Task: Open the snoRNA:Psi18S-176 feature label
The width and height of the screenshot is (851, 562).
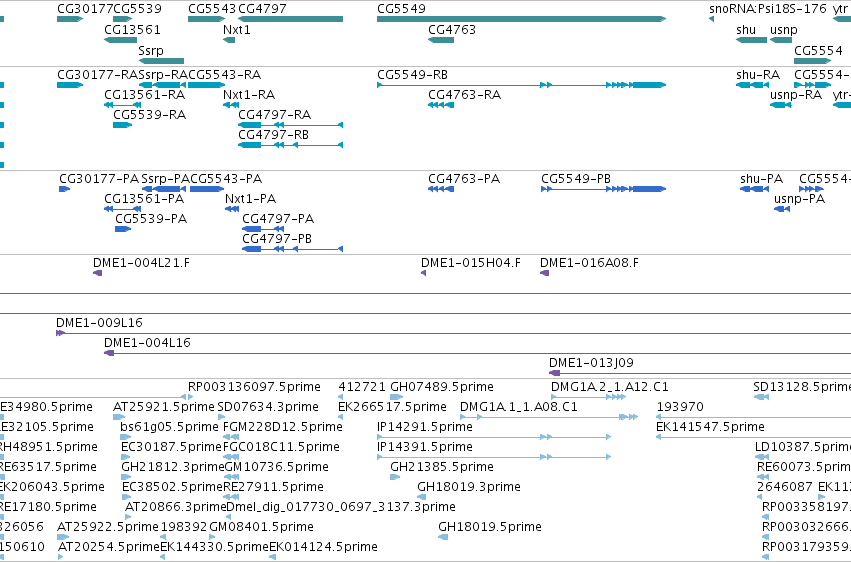Action: click(x=767, y=9)
